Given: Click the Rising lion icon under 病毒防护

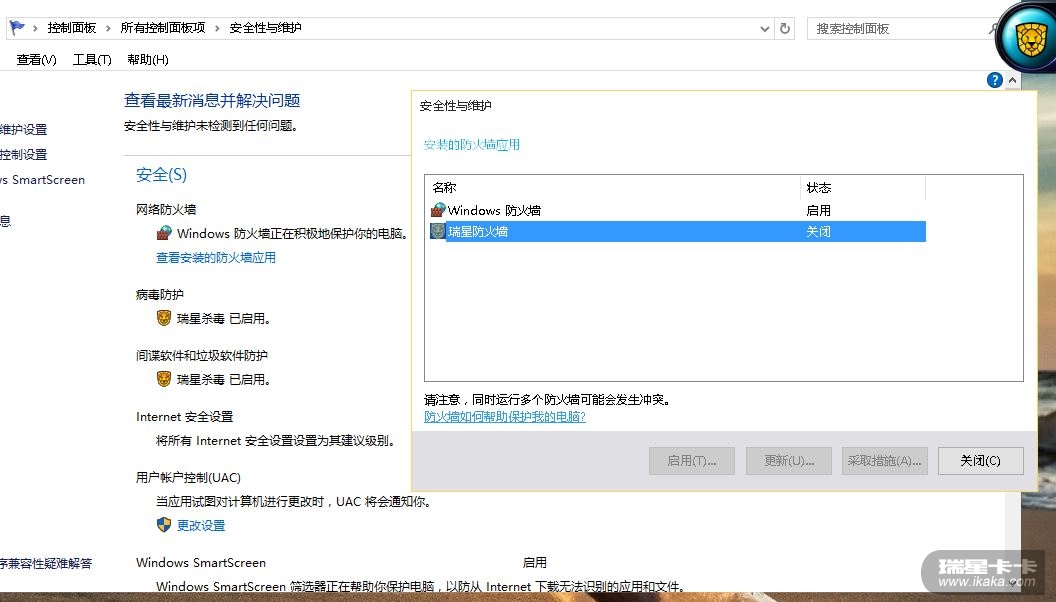Looking at the screenshot, I should tap(164, 318).
